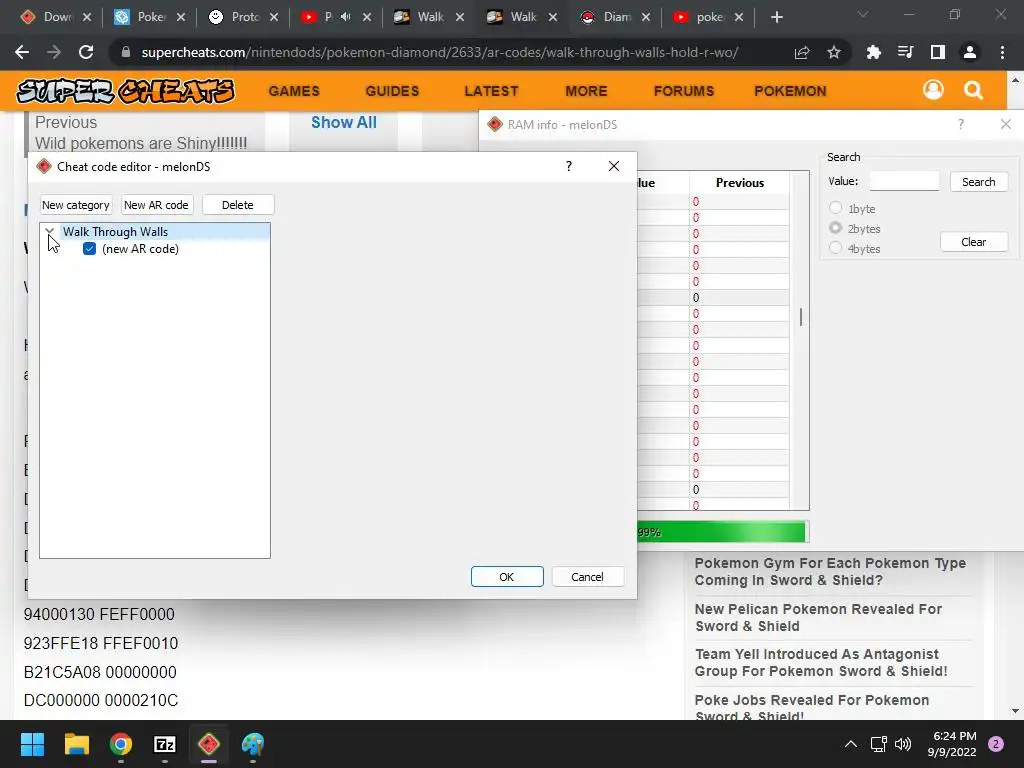Select the 1byte radio button
This screenshot has width=1024, height=768.
835,208
